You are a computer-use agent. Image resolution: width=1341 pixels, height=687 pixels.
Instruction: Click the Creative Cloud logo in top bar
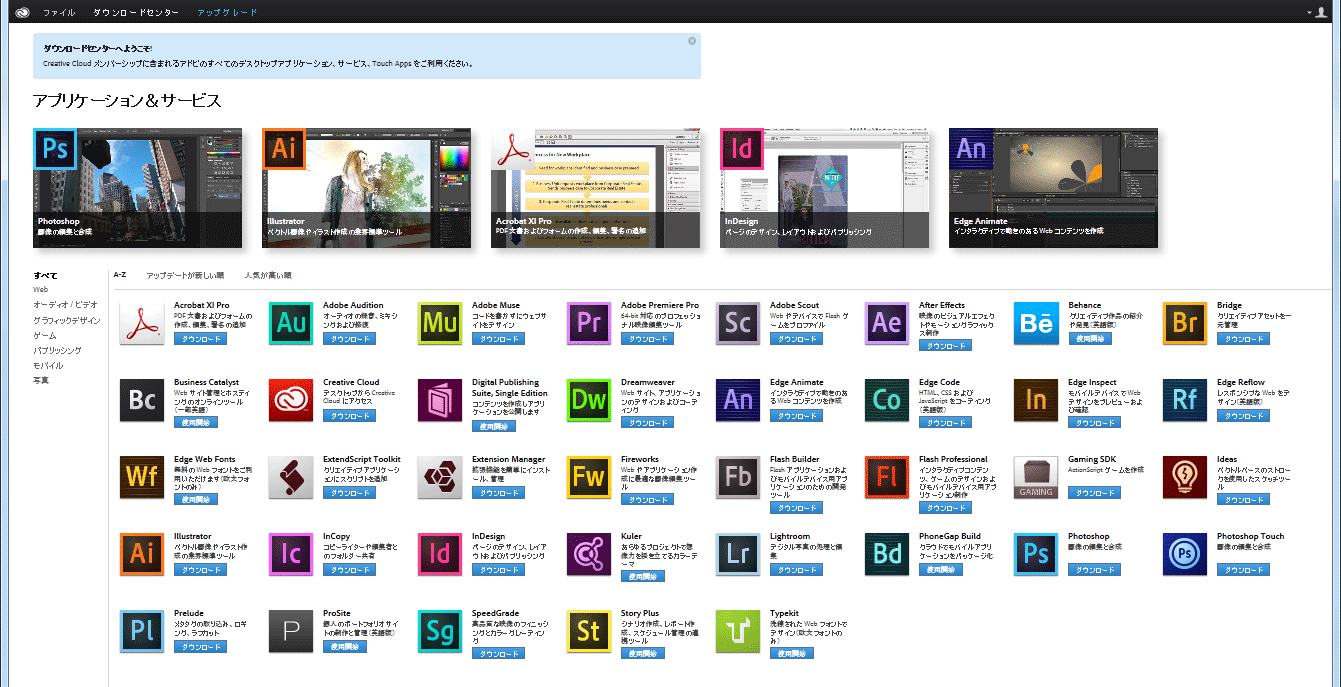(x=23, y=12)
